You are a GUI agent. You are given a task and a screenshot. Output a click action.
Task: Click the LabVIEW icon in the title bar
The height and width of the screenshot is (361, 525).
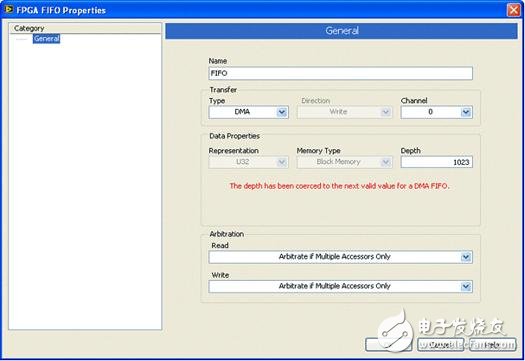9,10
